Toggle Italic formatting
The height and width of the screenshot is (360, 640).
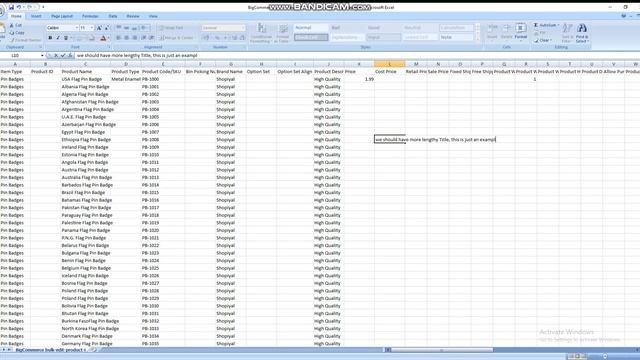[x=58, y=38]
